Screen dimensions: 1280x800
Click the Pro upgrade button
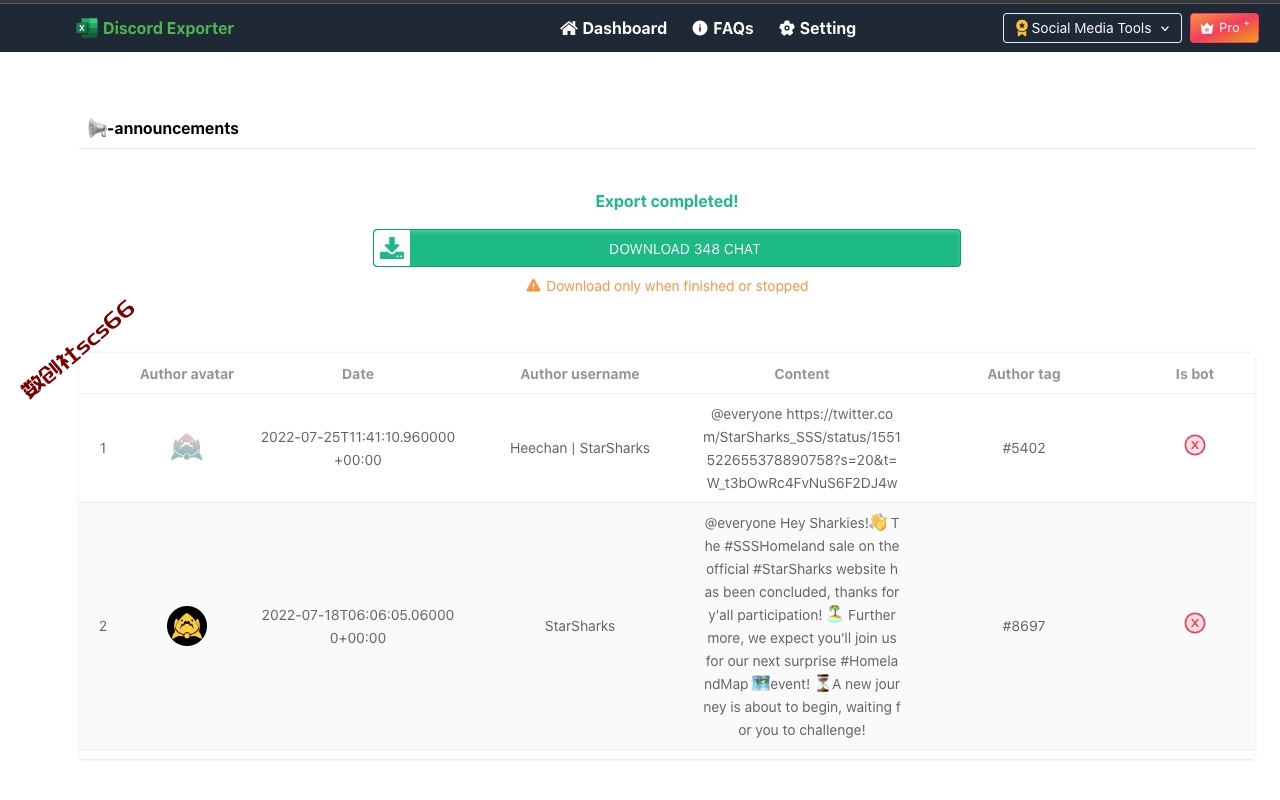coord(1224,28)
